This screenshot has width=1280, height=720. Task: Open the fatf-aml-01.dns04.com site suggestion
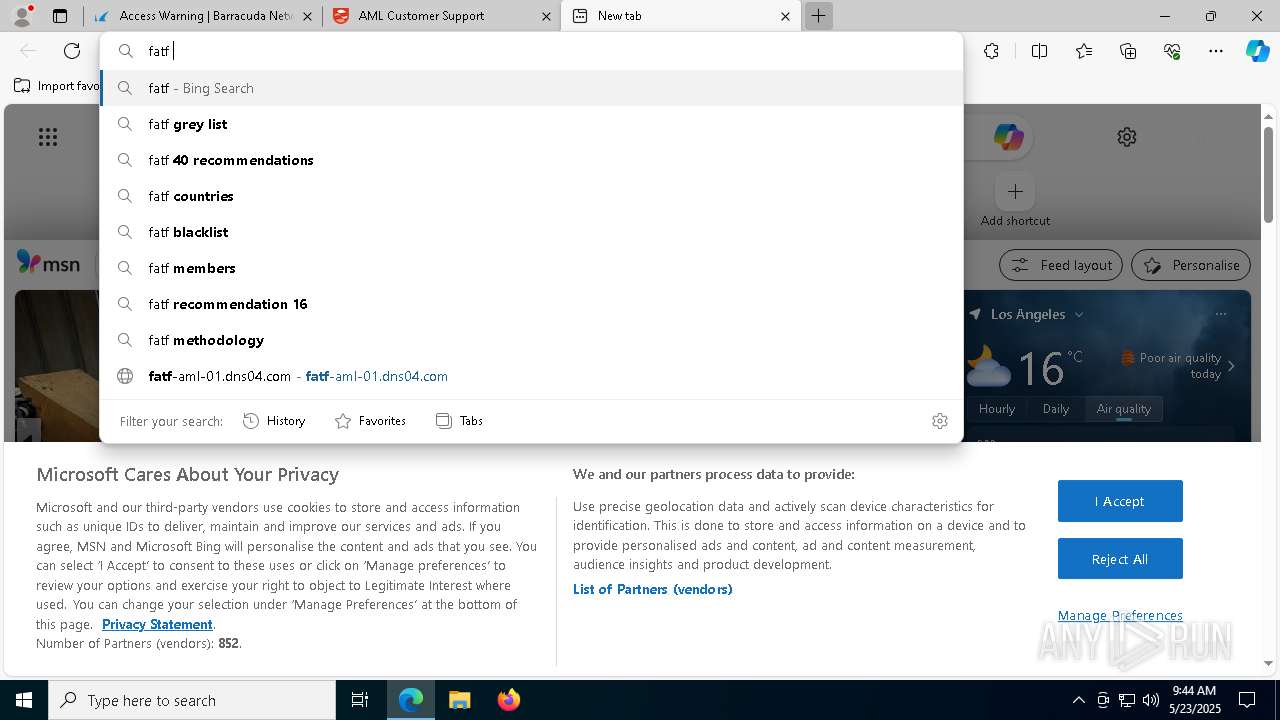tap(531, 376)
